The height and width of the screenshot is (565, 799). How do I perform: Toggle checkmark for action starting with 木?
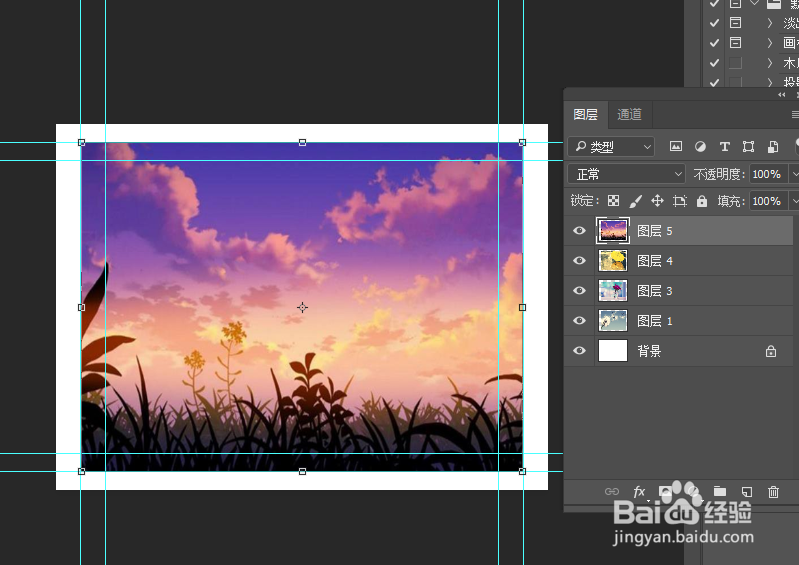click(x=714, y=63)
